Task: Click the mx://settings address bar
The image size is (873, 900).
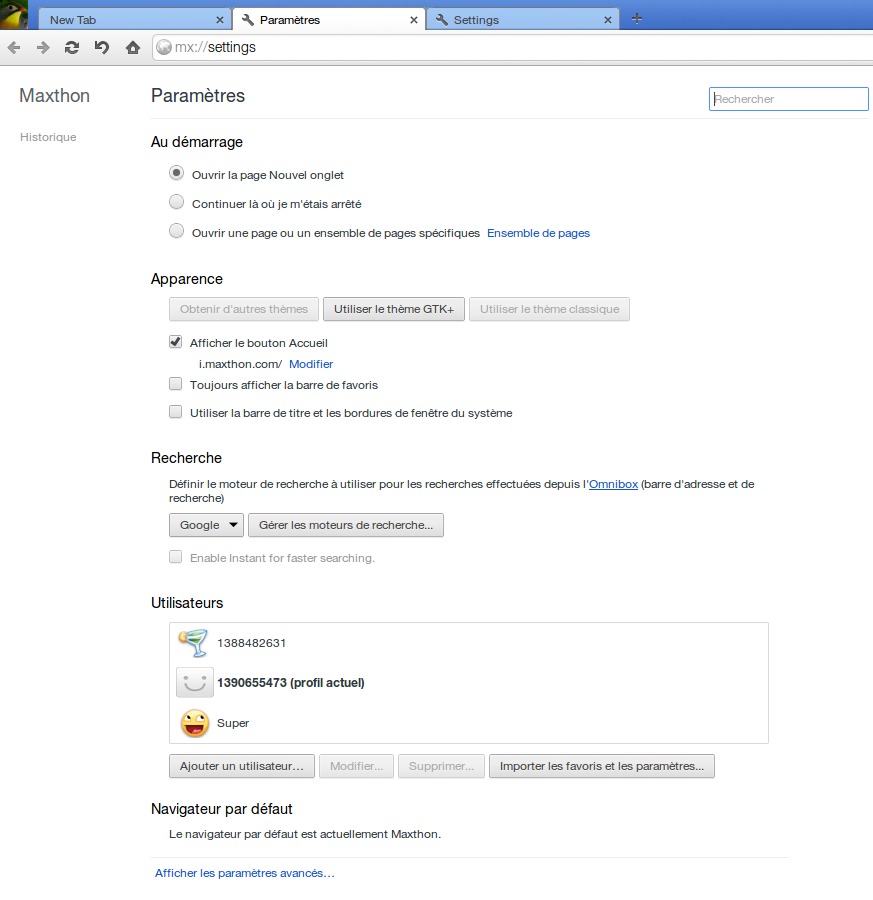Action: tap(513, 47)
